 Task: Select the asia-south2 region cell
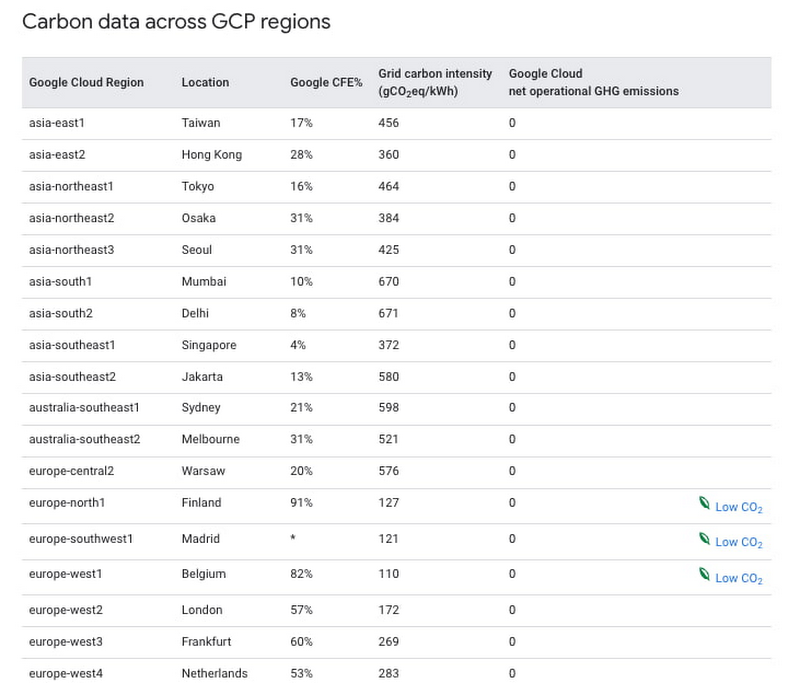61,313
